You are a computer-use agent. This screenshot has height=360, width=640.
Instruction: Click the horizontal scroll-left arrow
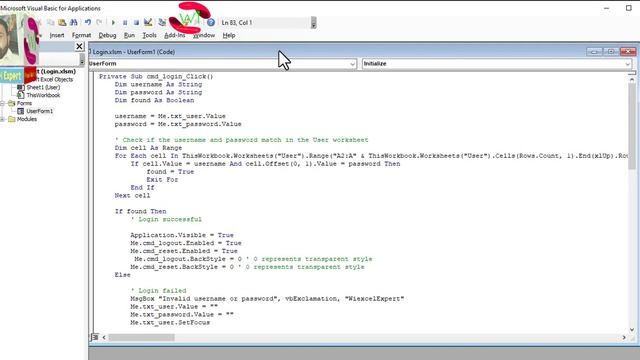coord(104,338)
